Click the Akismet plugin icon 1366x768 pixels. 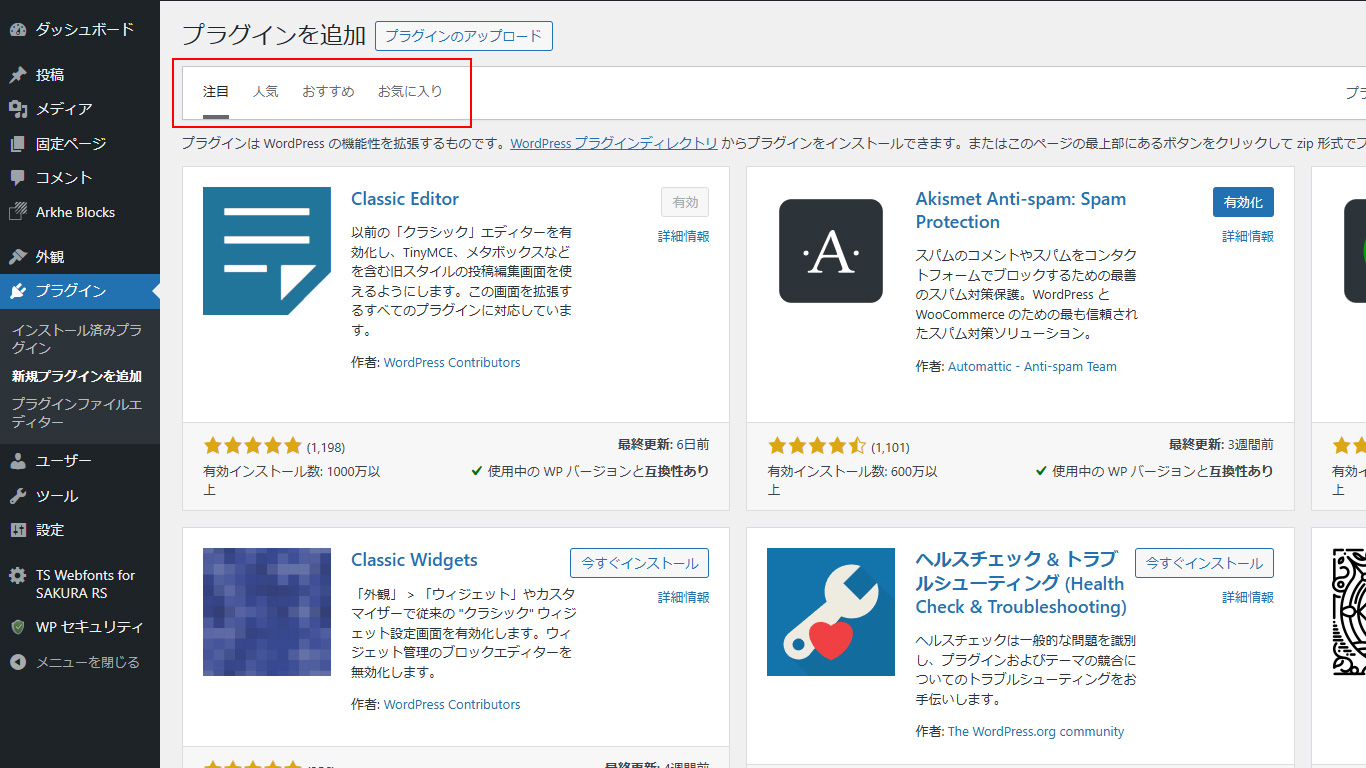click(x=831, y=251)
